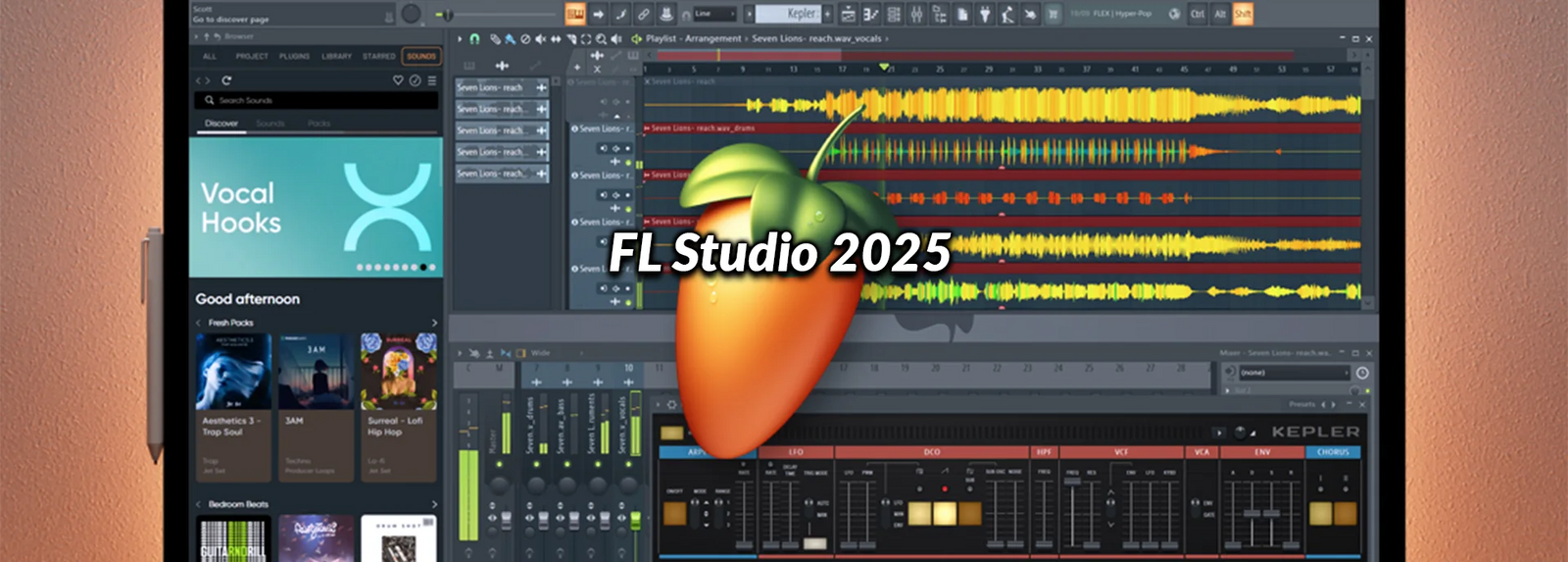Select the slip tool in playlist toolbar
Screen dimensions: 1568x562
(556, 39)
